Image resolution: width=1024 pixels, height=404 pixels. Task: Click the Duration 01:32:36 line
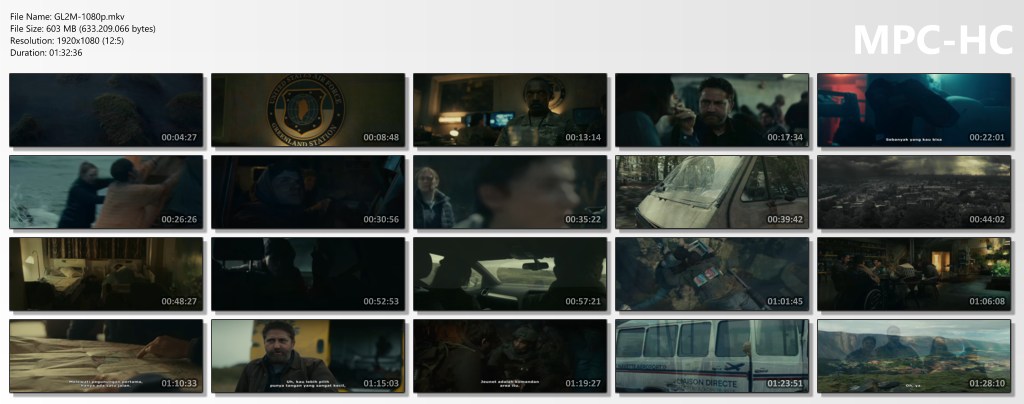click(x=46, y=53)
